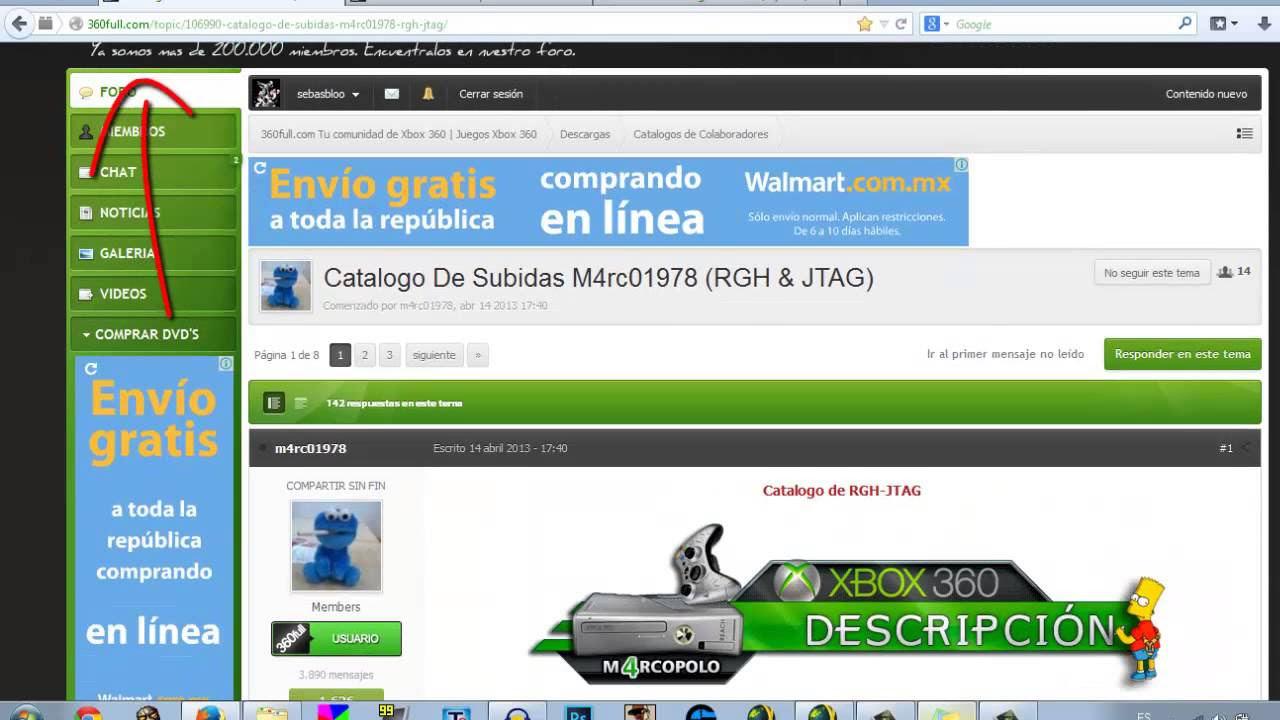Go back with the browser back arrow
The height and width of the screenshot is (720, 1280).
point(19,23)
